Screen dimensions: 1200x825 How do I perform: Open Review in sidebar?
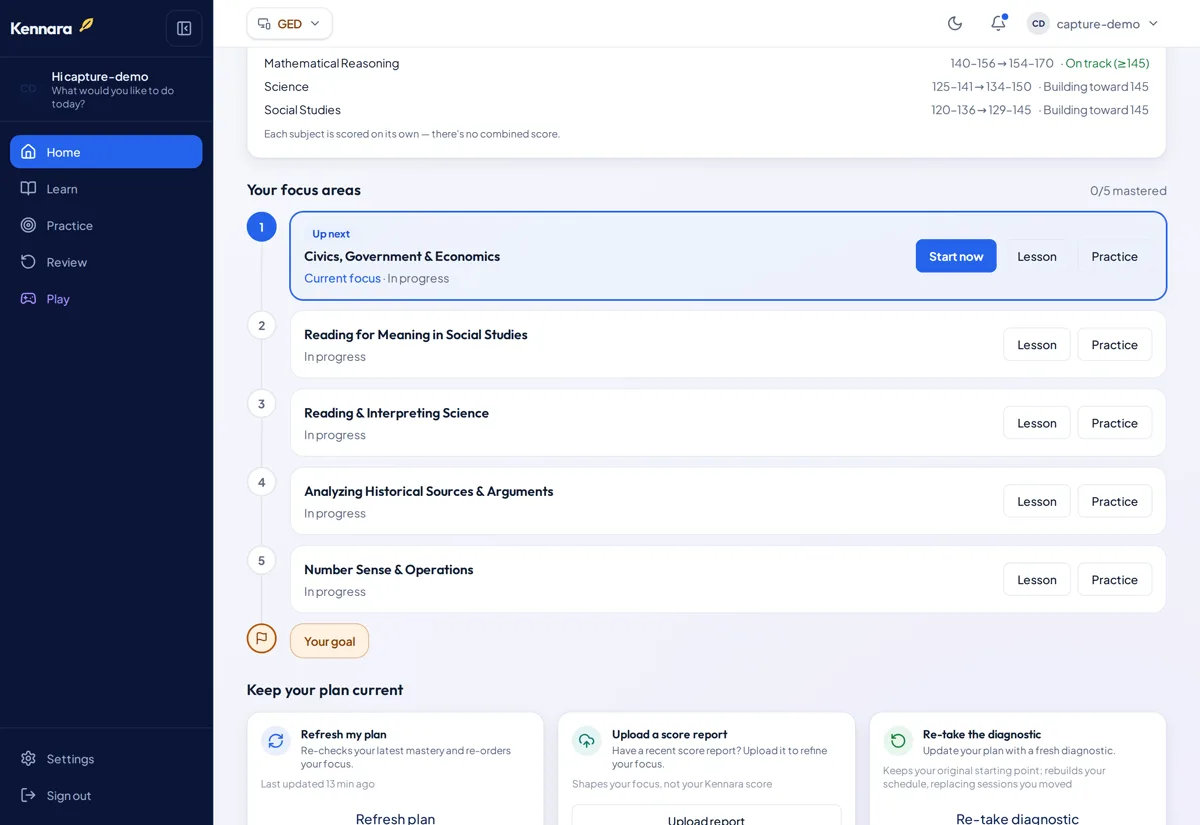(x=106, y=262)
